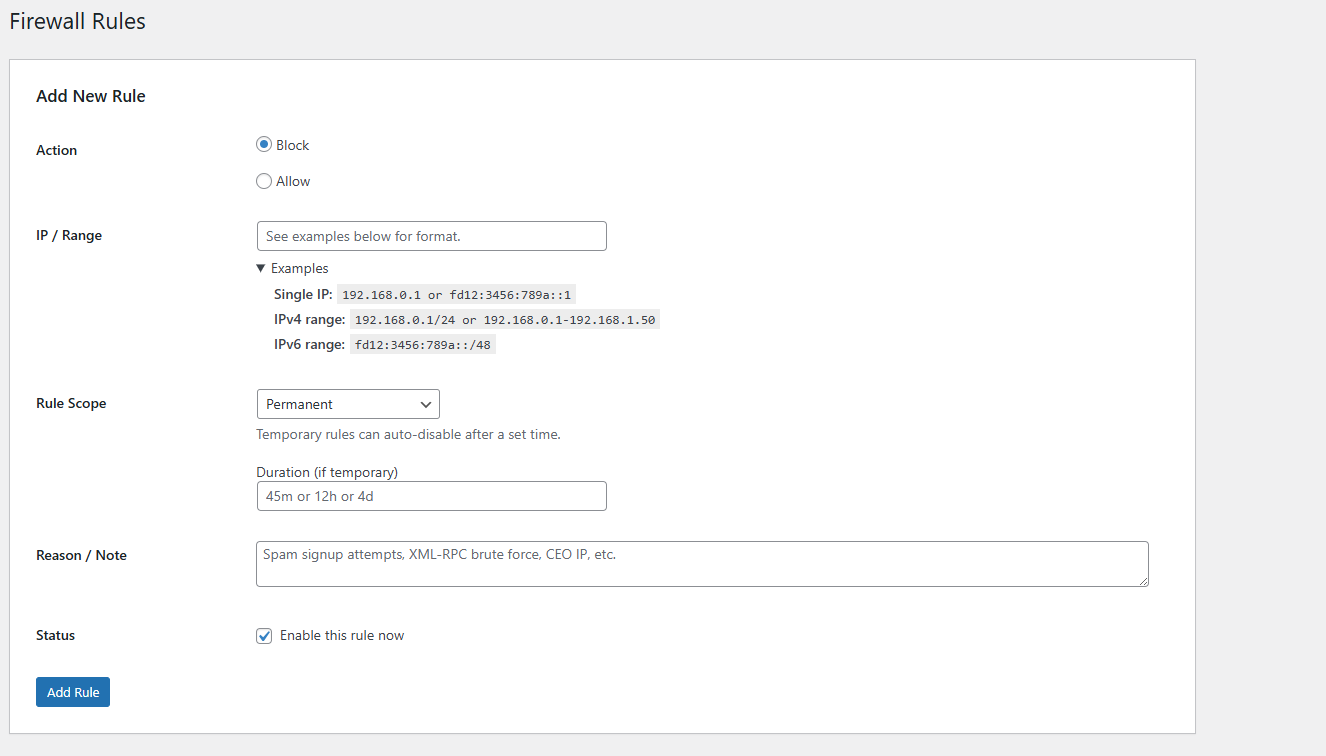Click the Rule Scope dropdown chevron arrow
1326x756 pixels.
tap(428, 404)
